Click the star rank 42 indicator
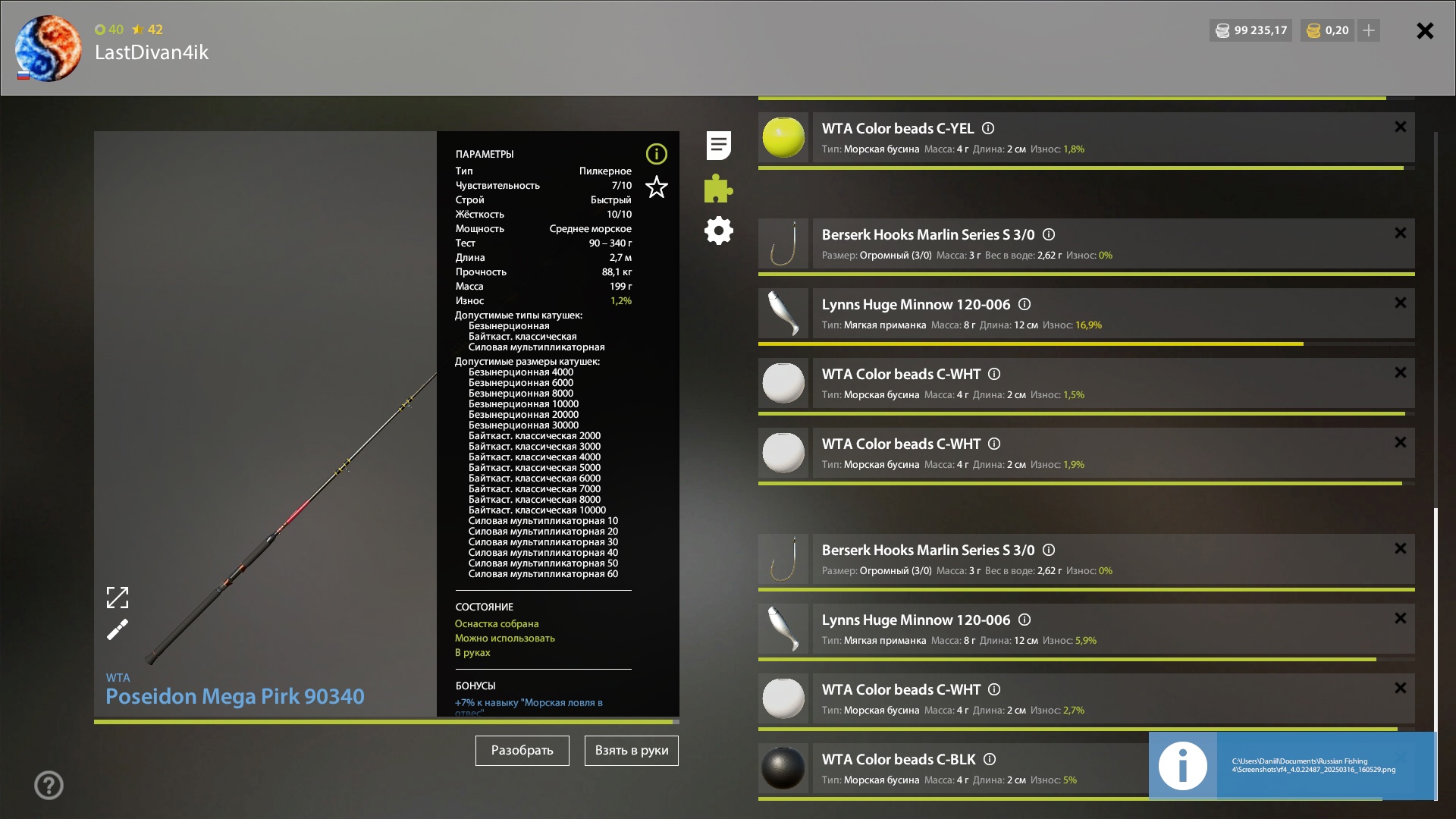This screenshot has width=1456, height=819. pyautogui.click(x=148, y=30)
